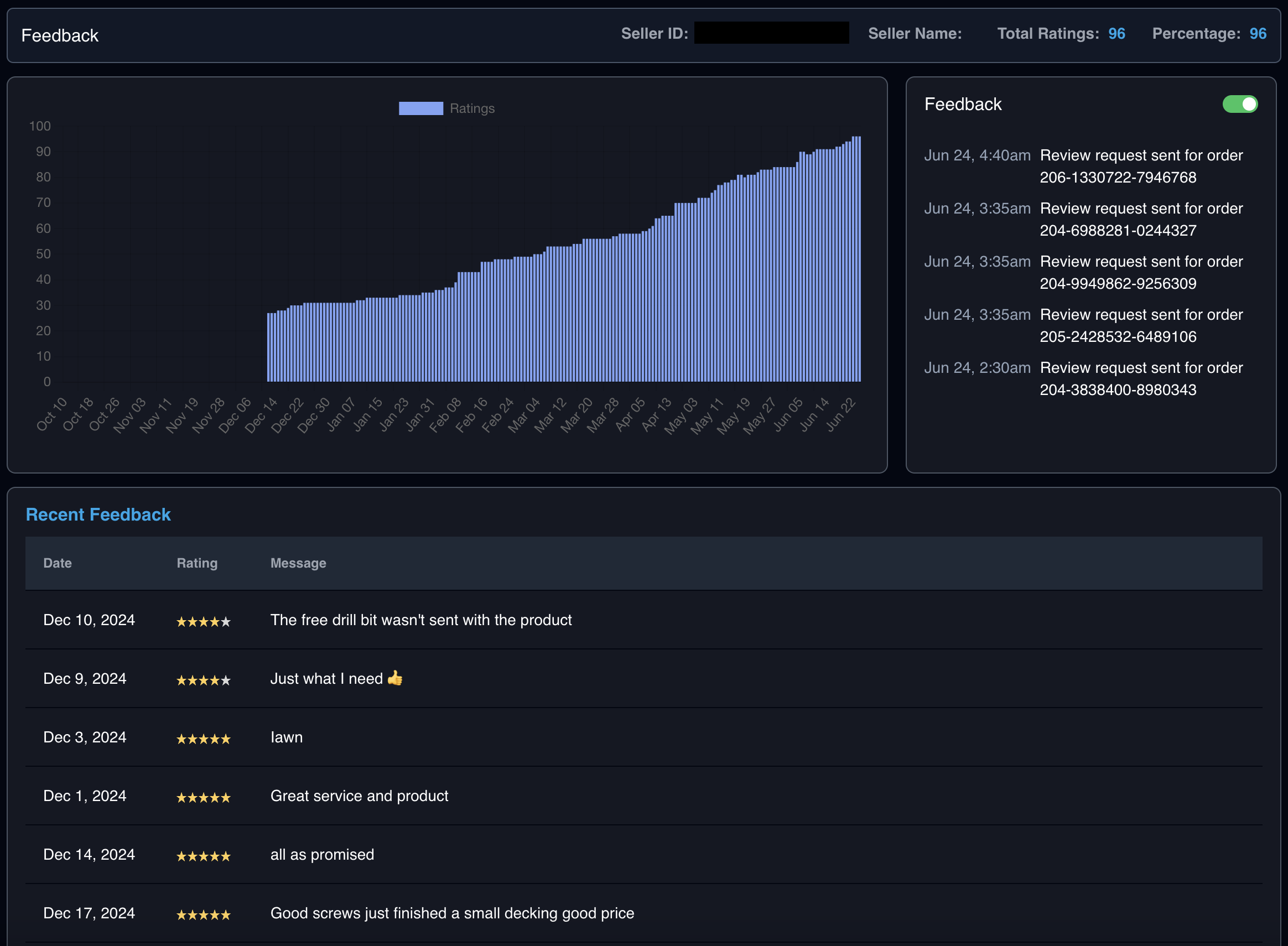Click the star rating for Dec 9, 2024
The width and height of the screenshot is (1288, 946).
[203, 680]
